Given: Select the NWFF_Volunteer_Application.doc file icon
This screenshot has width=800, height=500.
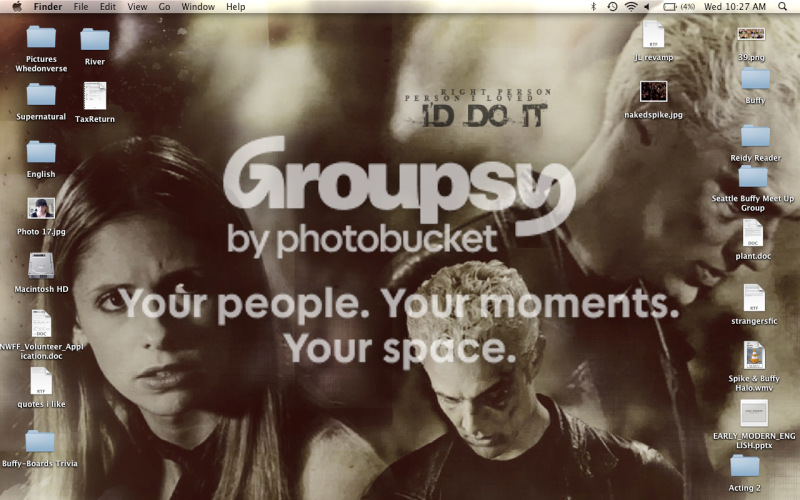Looking at the screenshot, I should (x=41, y=323).
